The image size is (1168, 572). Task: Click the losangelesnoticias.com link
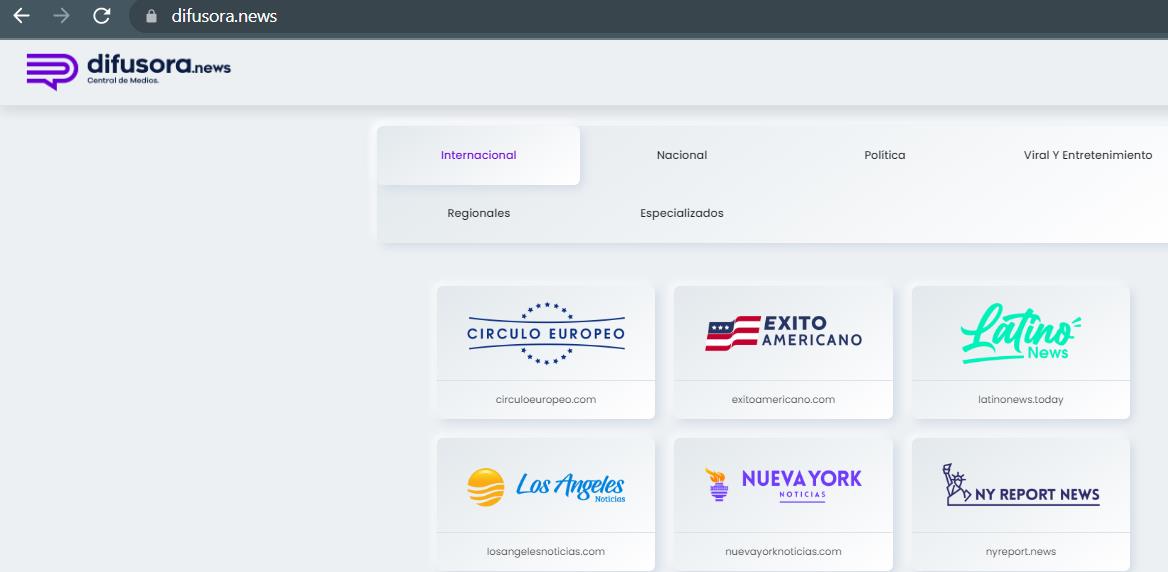(x=546, y=552)
